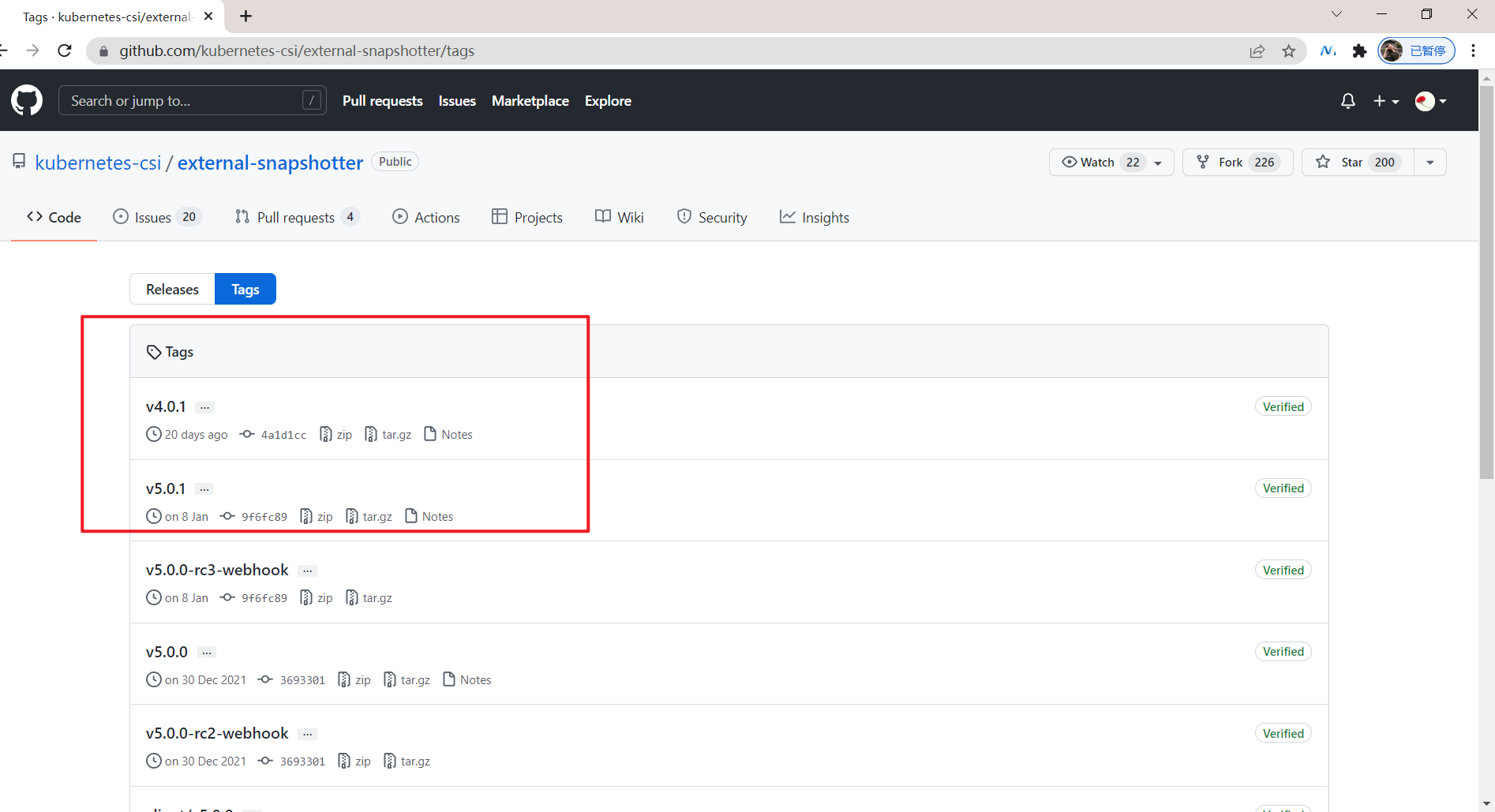Expand the Star lists dropdown
Viewport: 1495px width, 812px height.
click(x=1430, y=163)
